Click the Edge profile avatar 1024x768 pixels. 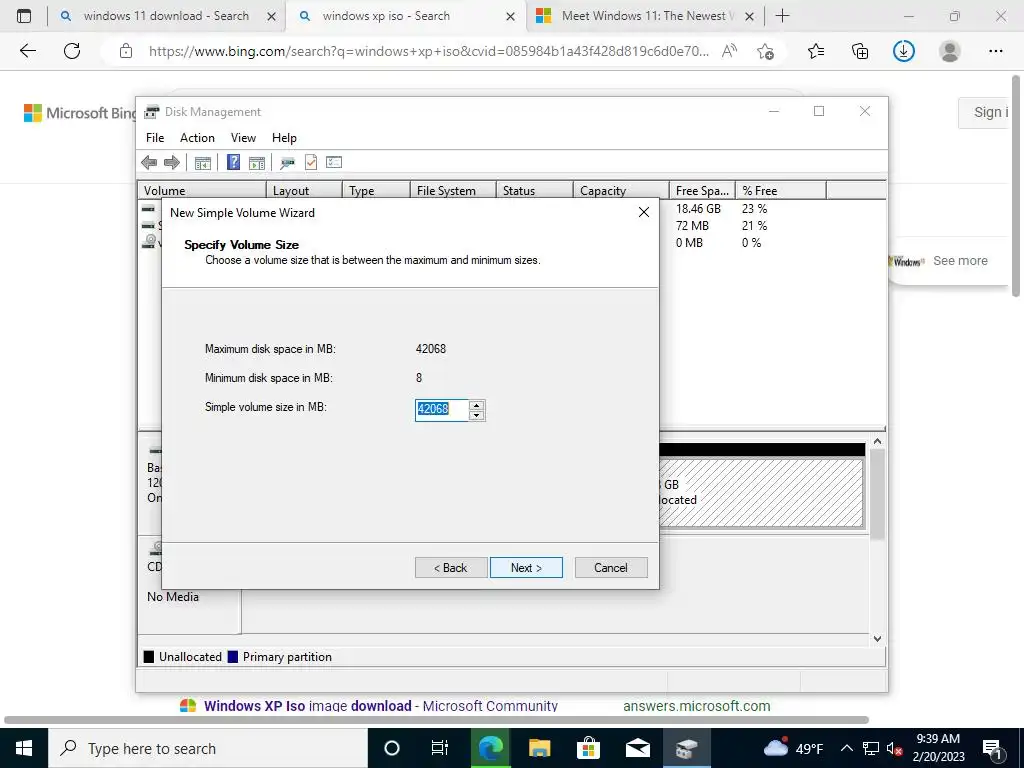click(x=950, y=51)
